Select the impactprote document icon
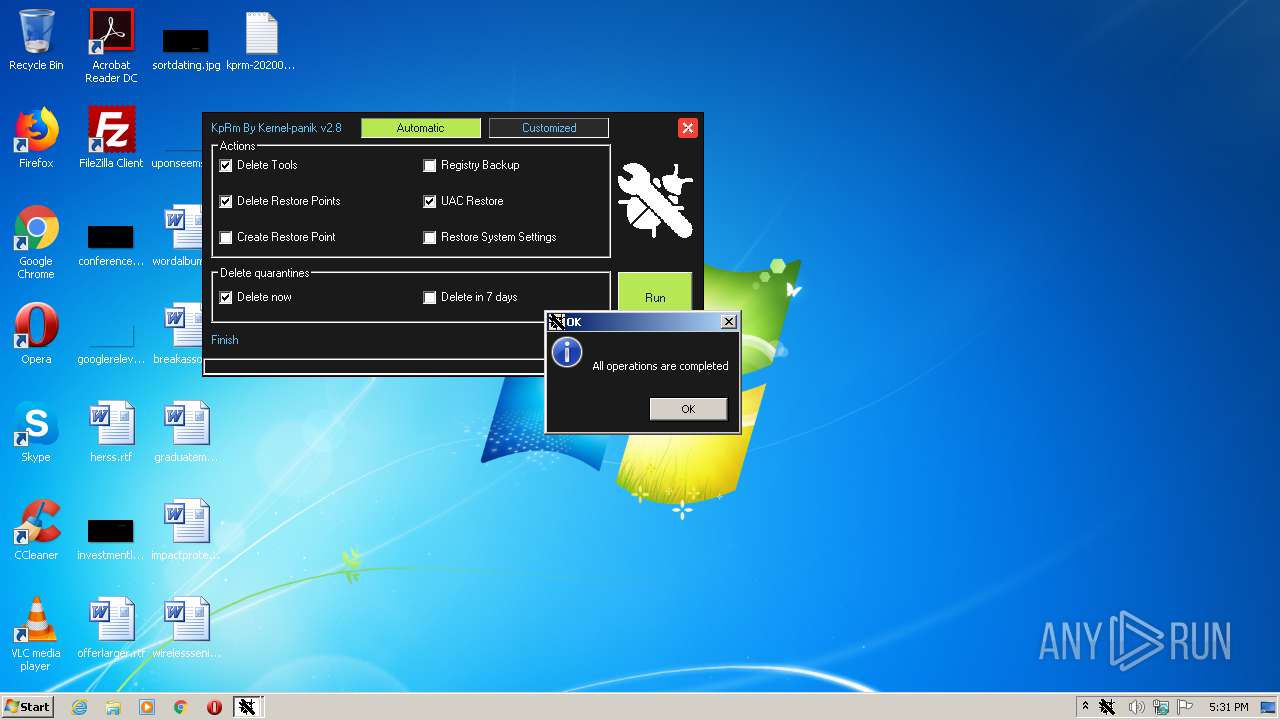Viewport: 1280px width, 720px height. [186, 530]
